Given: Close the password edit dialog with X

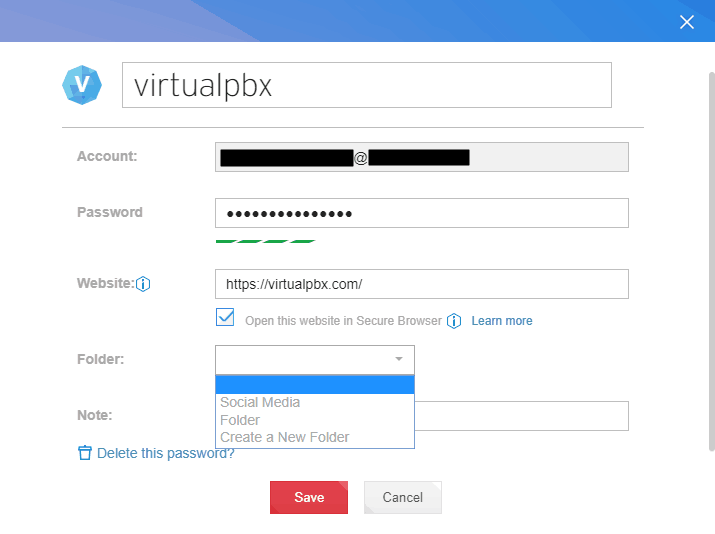Looking at the screenshot, I should [x=687, y=22].
